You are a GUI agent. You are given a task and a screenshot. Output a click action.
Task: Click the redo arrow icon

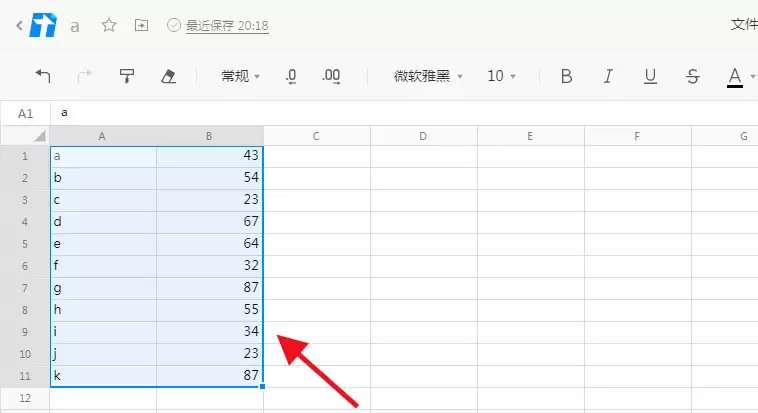(85, 76)
